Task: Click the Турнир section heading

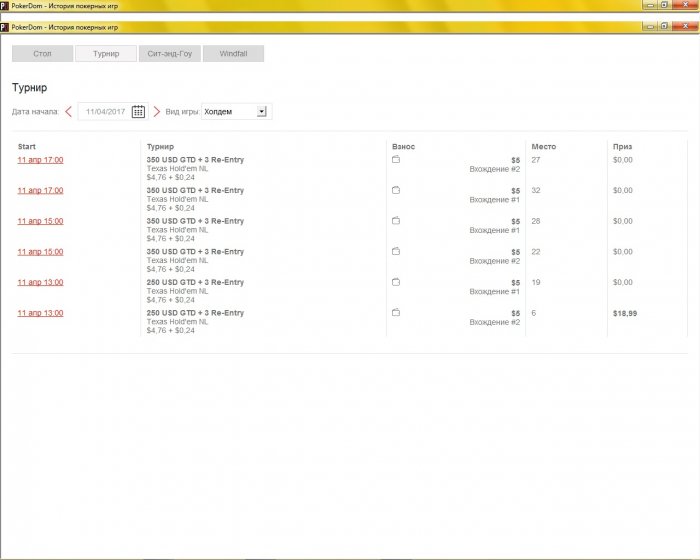Action: coord(29,88)
